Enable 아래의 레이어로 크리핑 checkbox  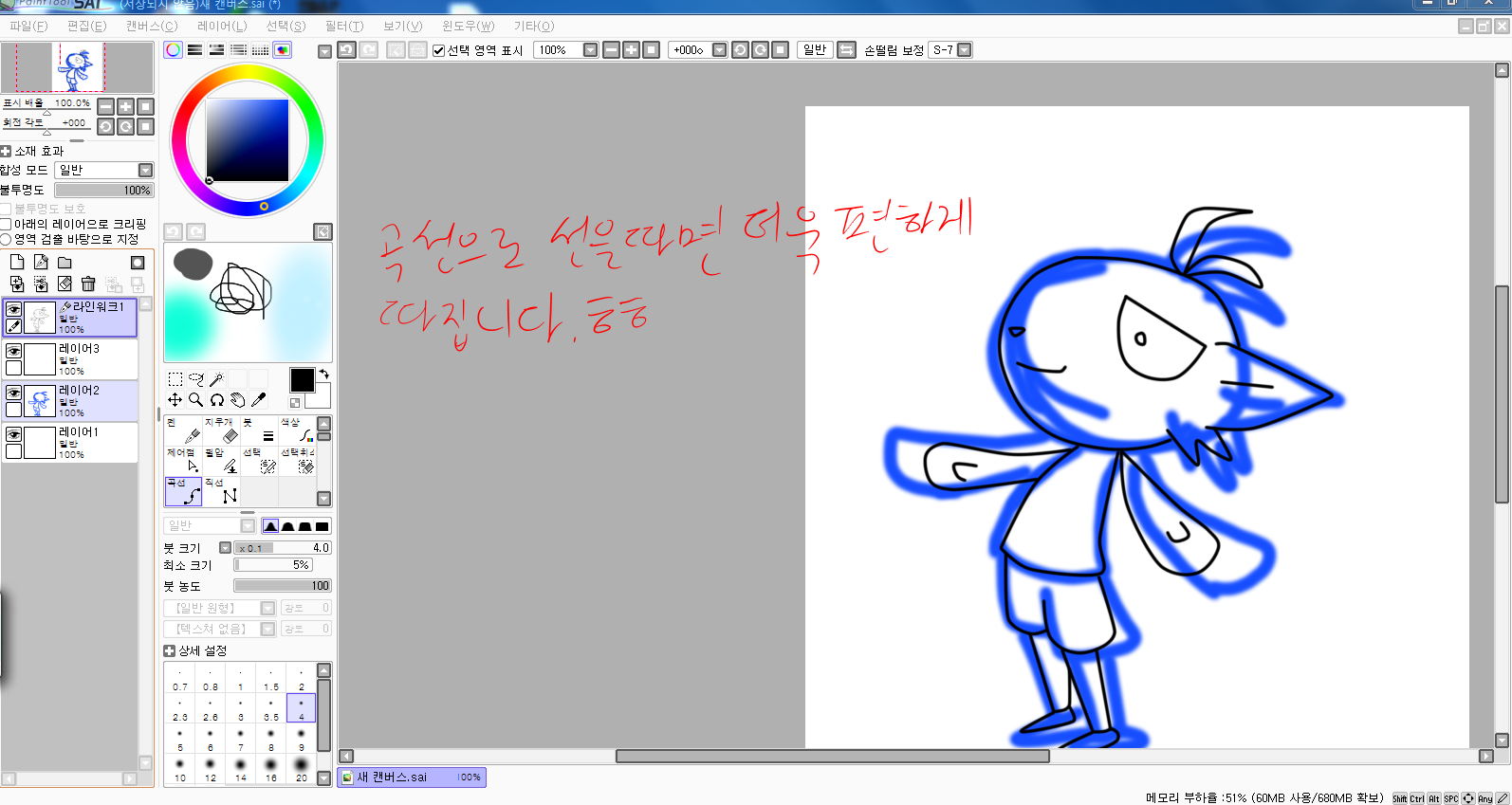6,224
